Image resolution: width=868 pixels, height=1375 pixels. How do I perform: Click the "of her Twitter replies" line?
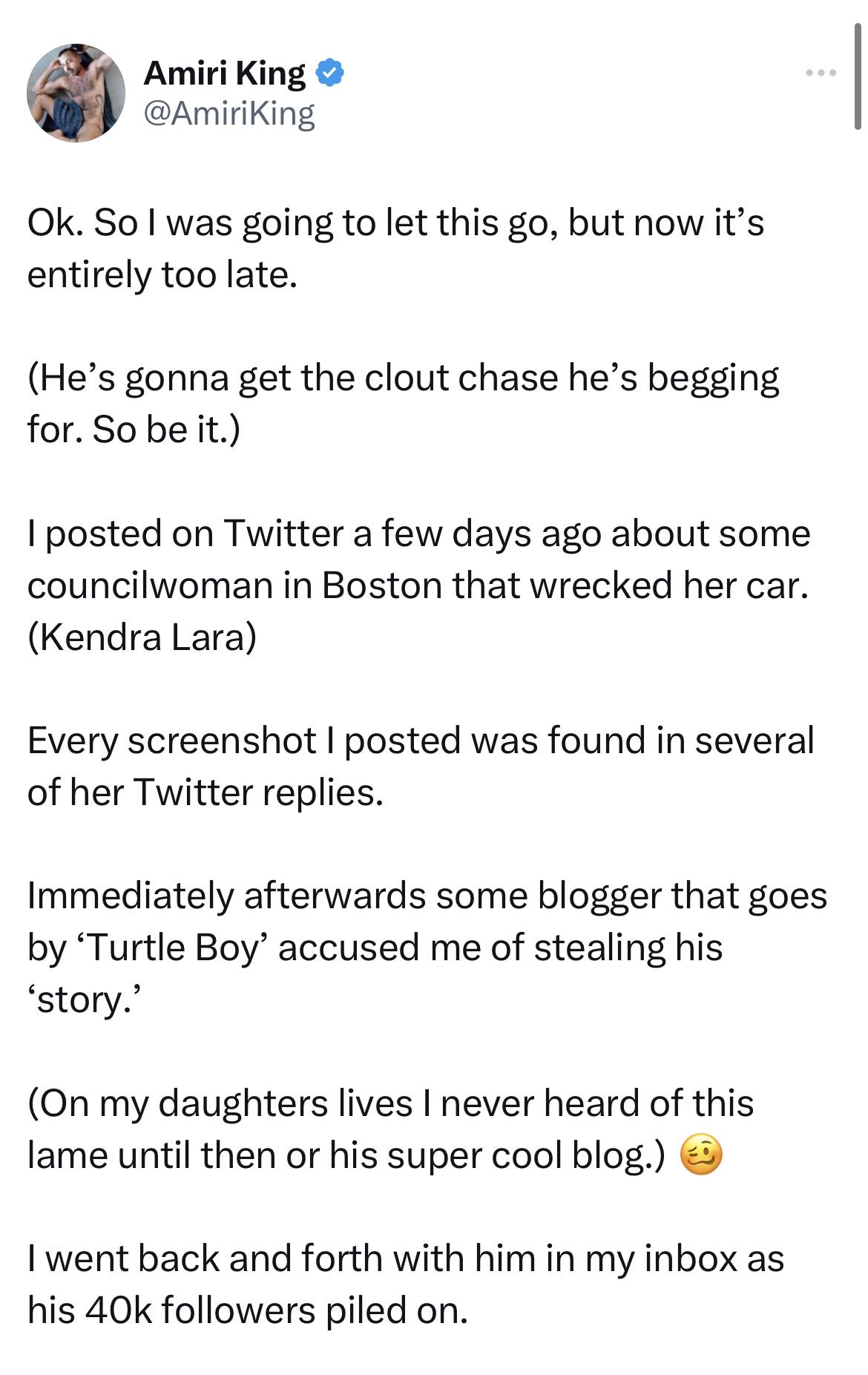[x=206, y=792]
